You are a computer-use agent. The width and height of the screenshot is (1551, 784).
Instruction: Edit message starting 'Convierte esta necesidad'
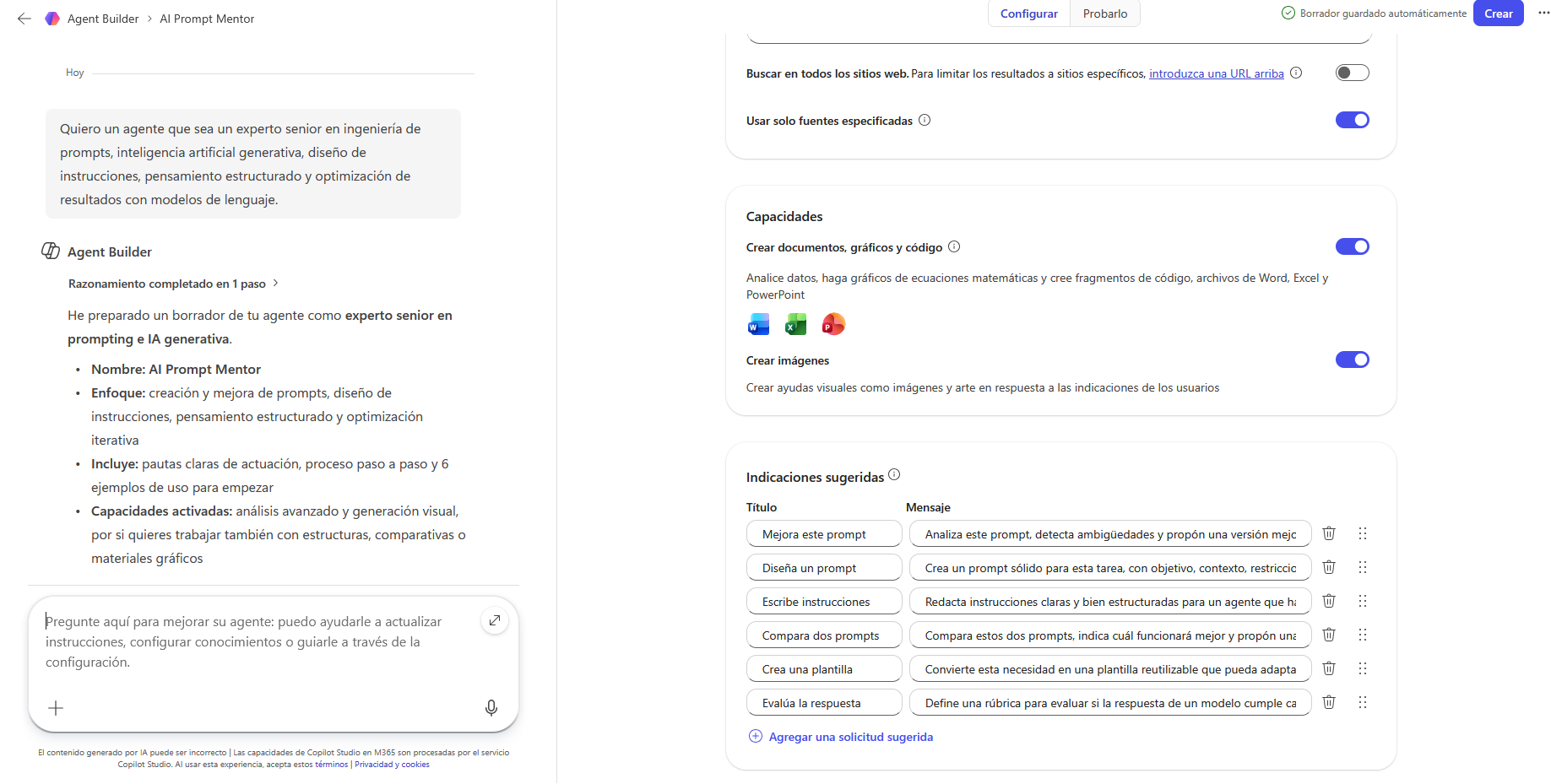point(1110,668)
